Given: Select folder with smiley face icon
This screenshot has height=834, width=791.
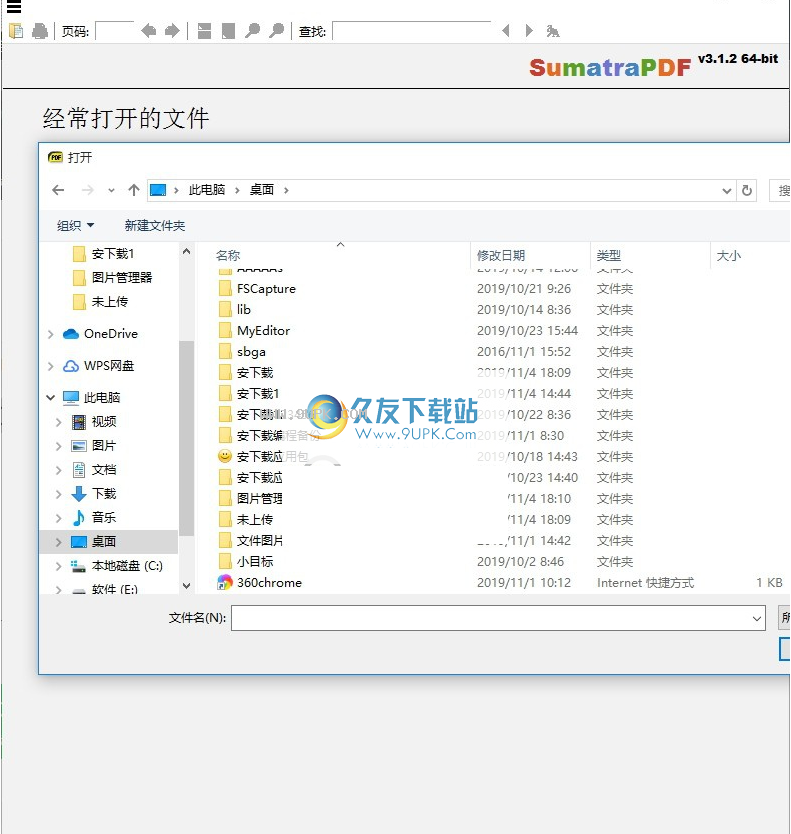Looking at the screenshot, I should pos(225,456).
